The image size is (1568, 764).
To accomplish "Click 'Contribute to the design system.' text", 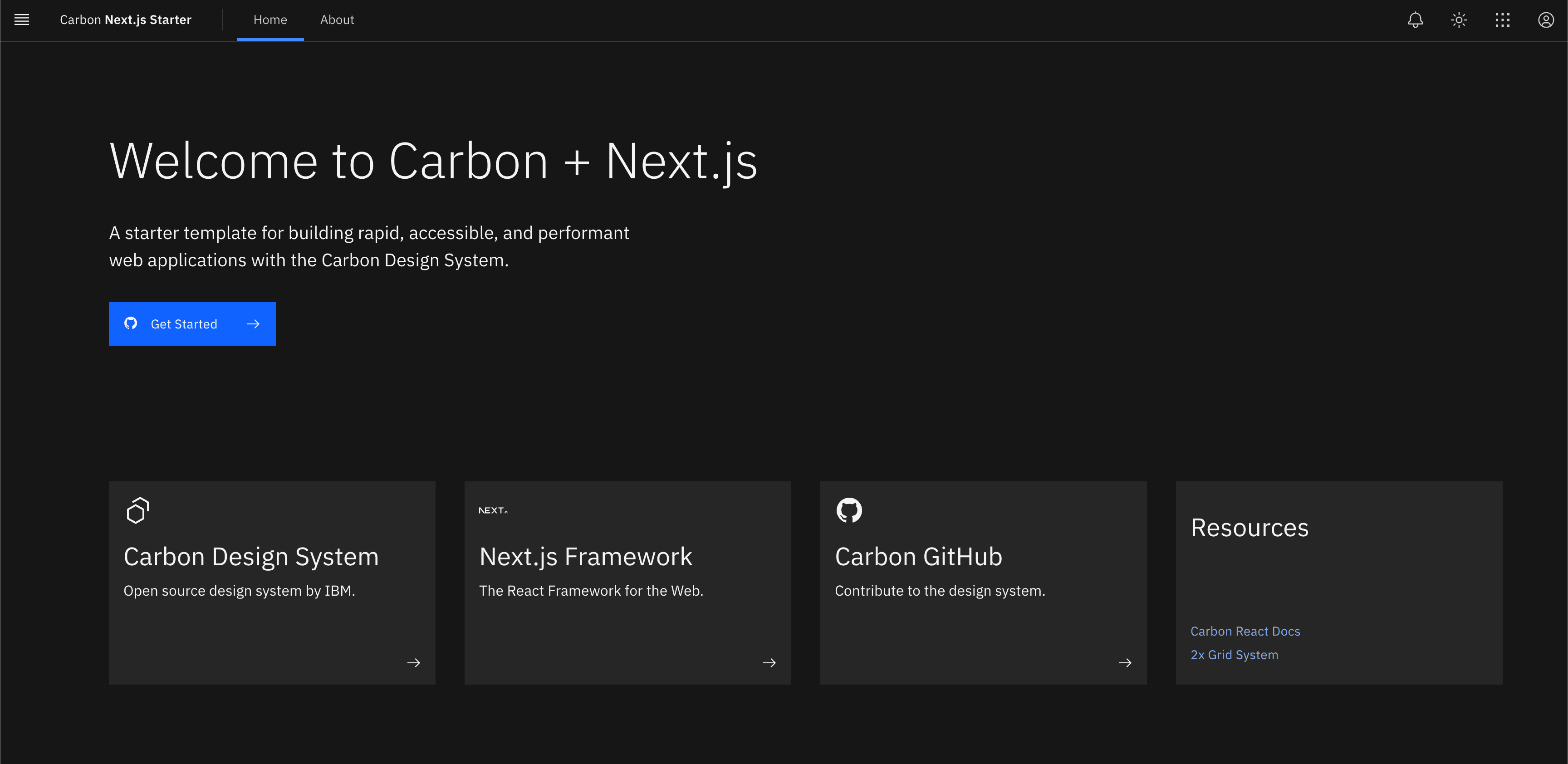I will tap(940, 591).
